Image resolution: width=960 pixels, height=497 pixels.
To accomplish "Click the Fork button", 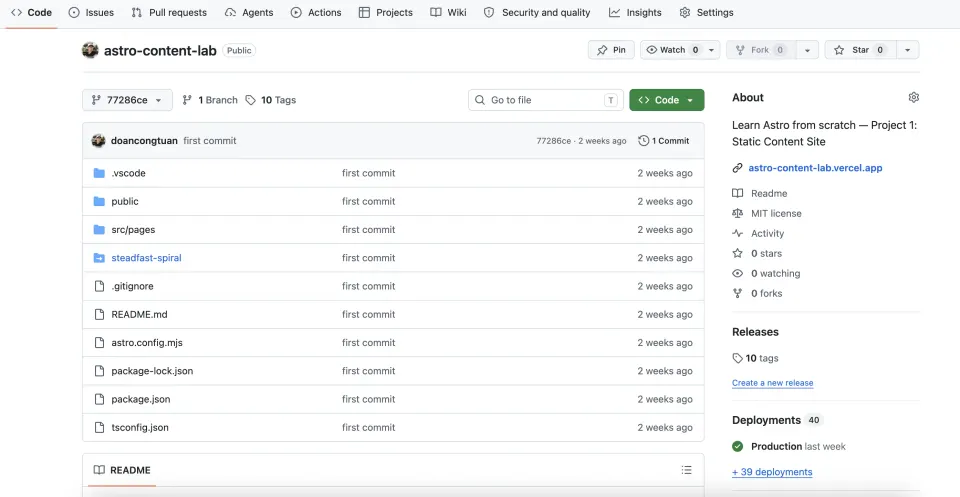I will (x=762, y=50).
